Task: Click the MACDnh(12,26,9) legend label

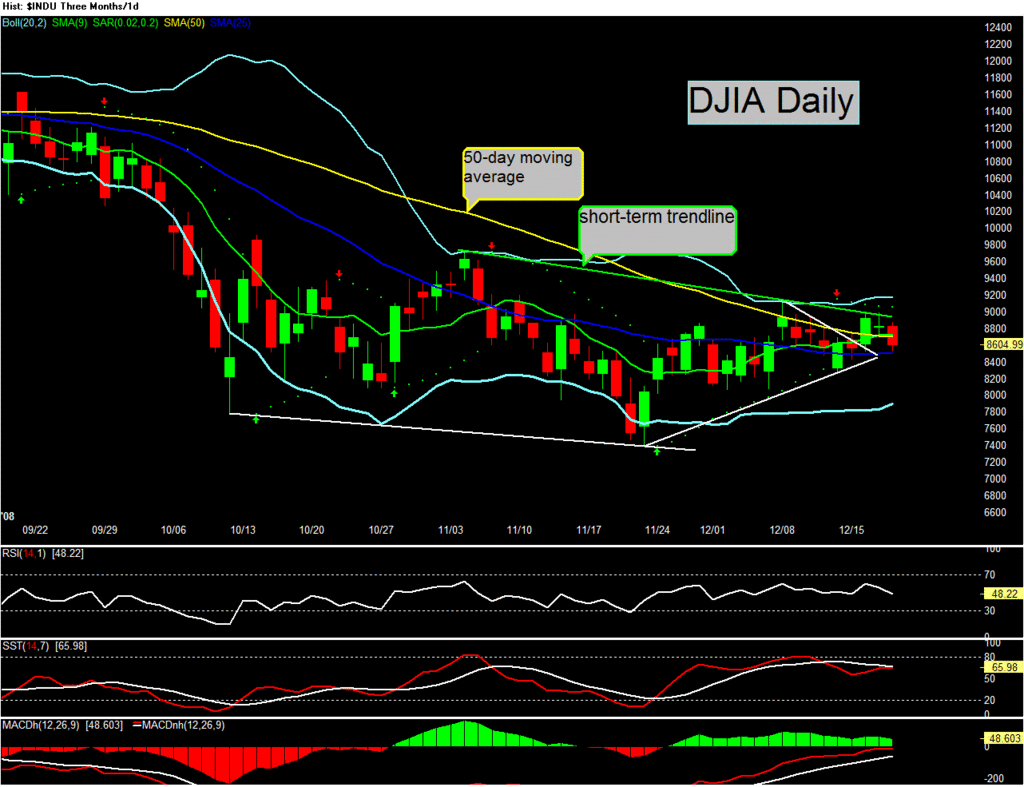Action: coord(183,726)
